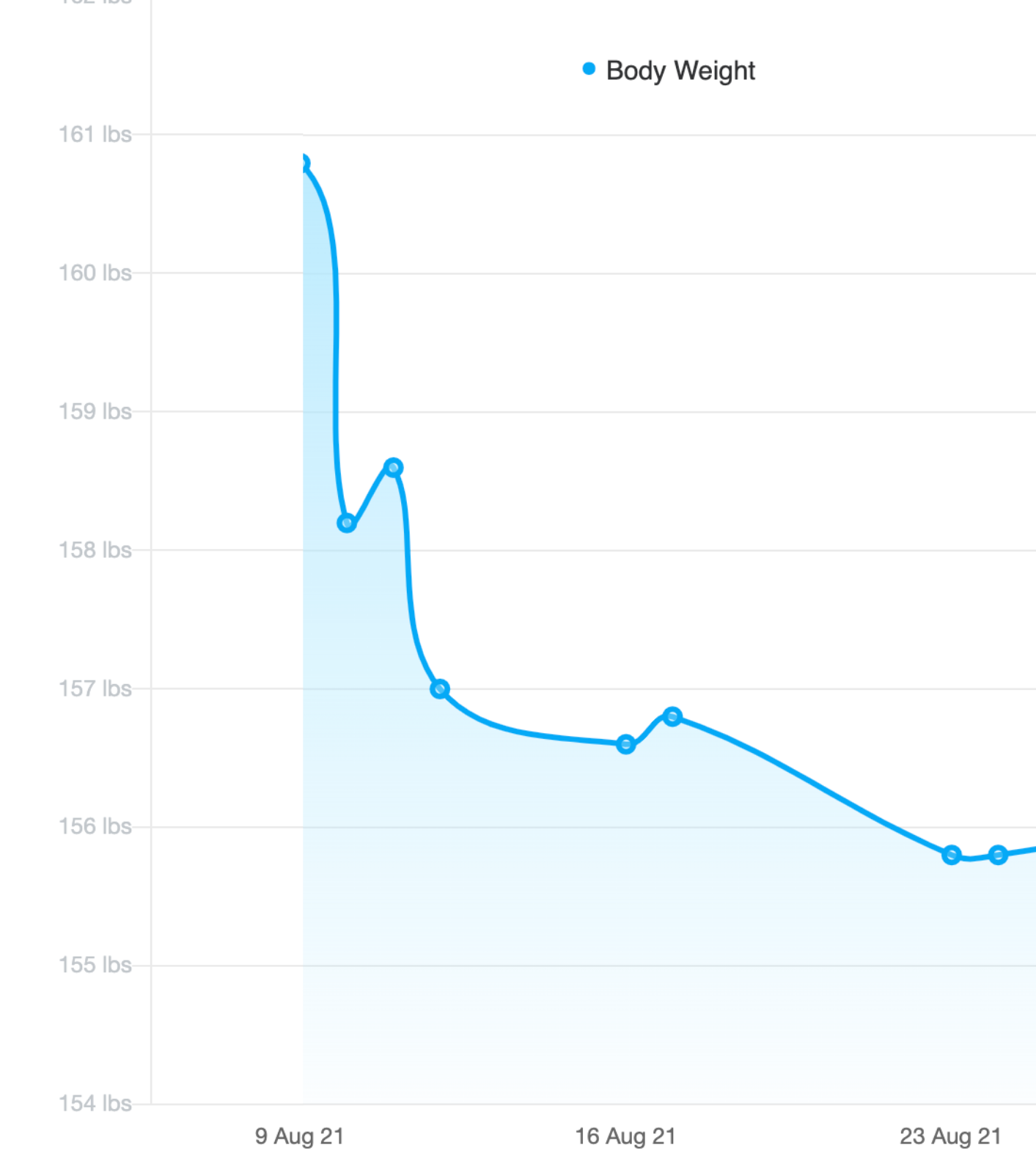Click the 156.6 lbs point above 16 Aug

point(625,744)
